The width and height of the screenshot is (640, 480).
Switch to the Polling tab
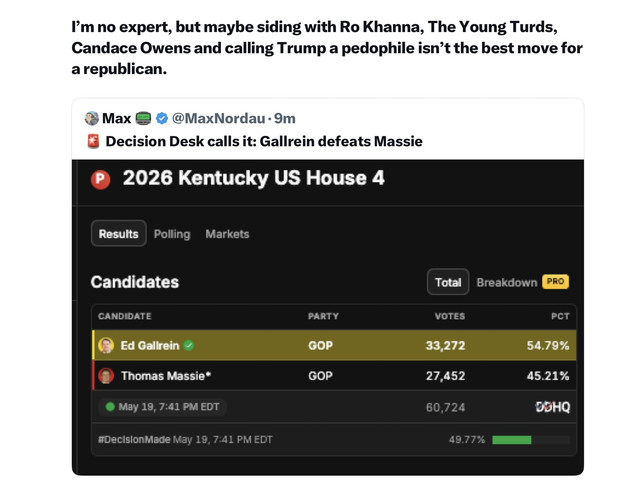pyautogui.click(x=172, y=234)
